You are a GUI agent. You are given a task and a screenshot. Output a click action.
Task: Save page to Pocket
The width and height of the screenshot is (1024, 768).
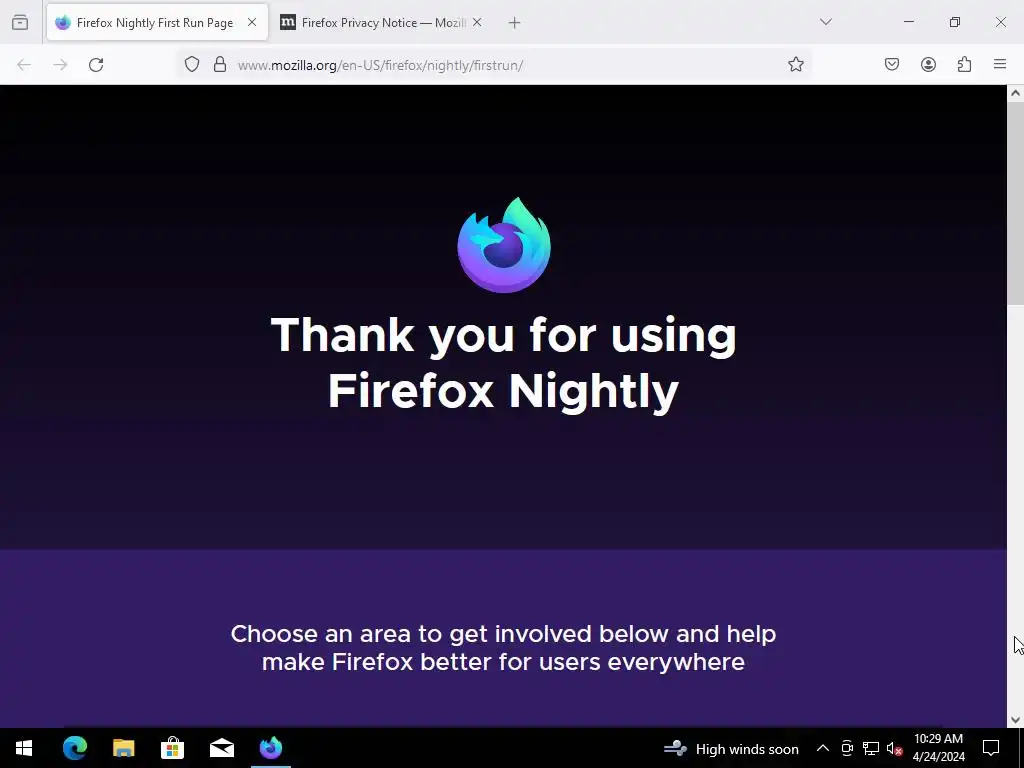[892, 64]
